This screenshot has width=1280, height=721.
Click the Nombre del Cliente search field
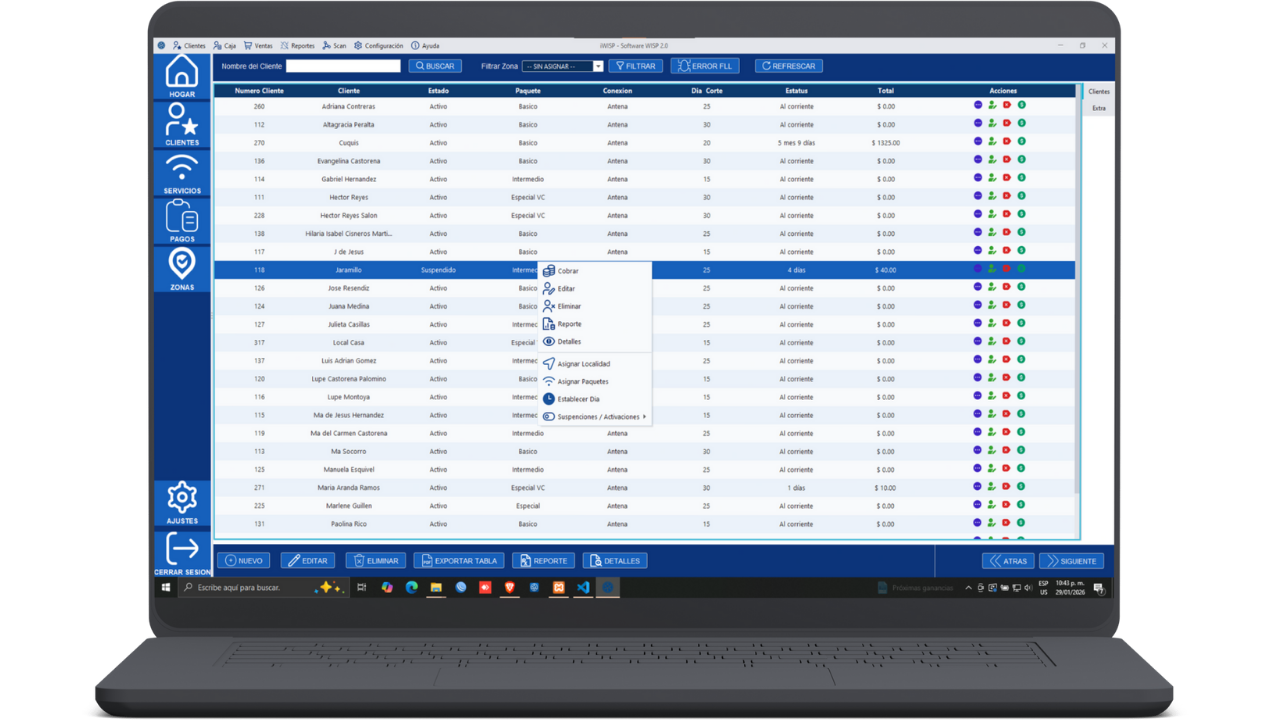pyautogui.click(x=343, y=66)
